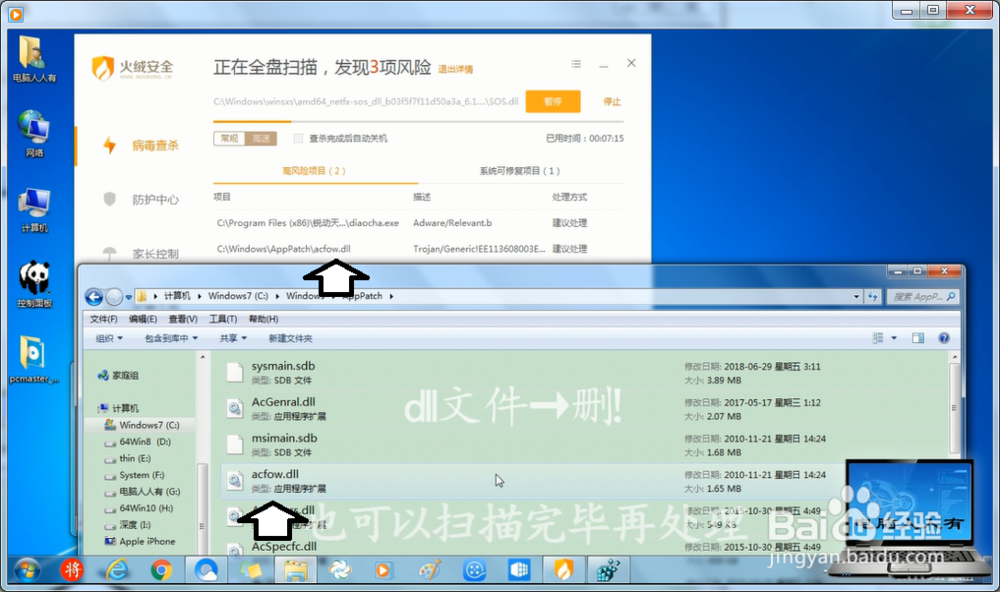Viewport: 1000px width, 592px height.
Task: Expand the view options dropdown arrow
Action: 893,338
